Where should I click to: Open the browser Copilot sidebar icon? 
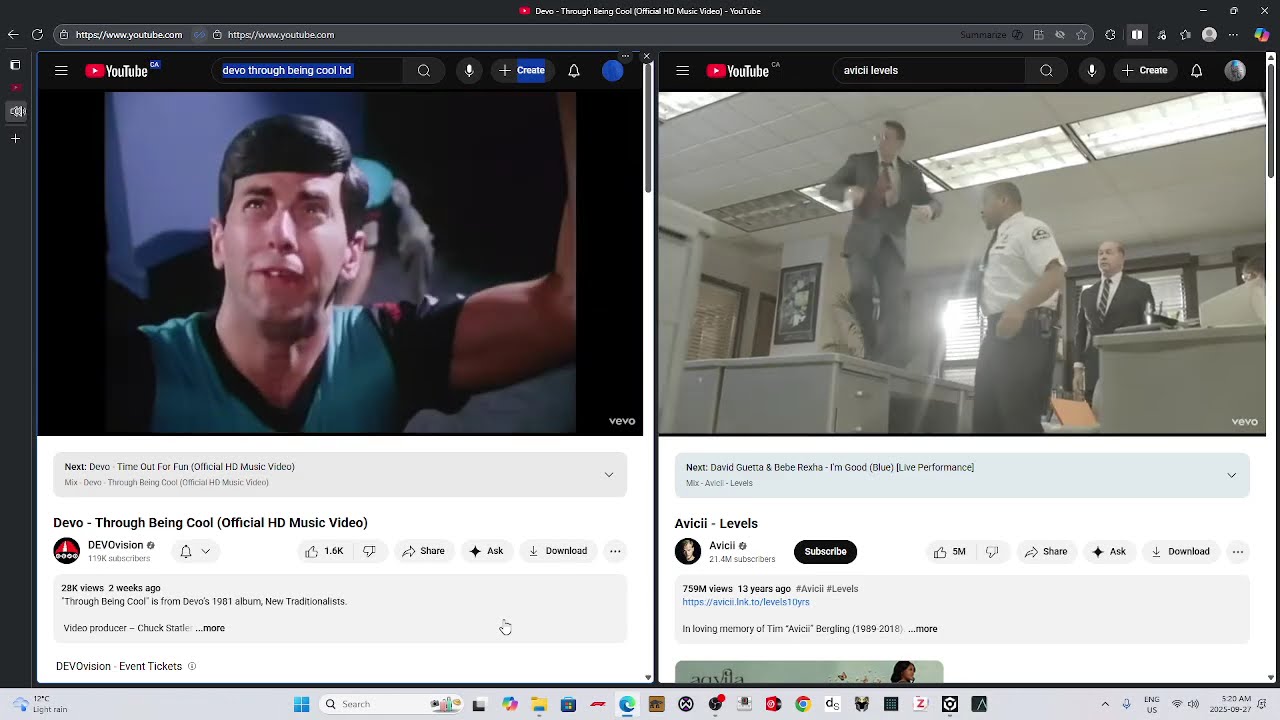click(1261, 34)
